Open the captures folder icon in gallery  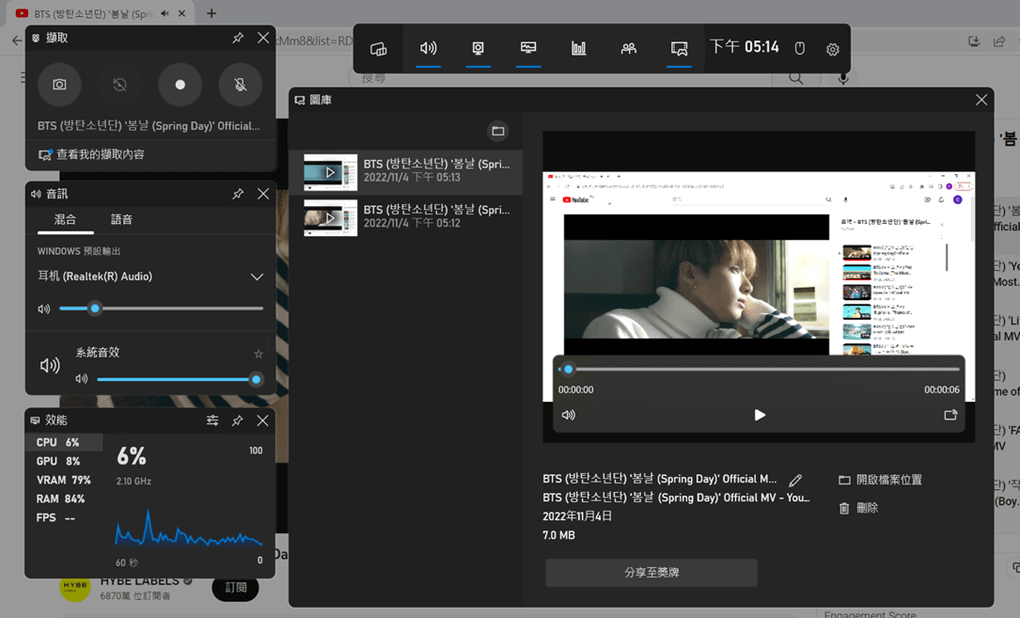(498, 131)
